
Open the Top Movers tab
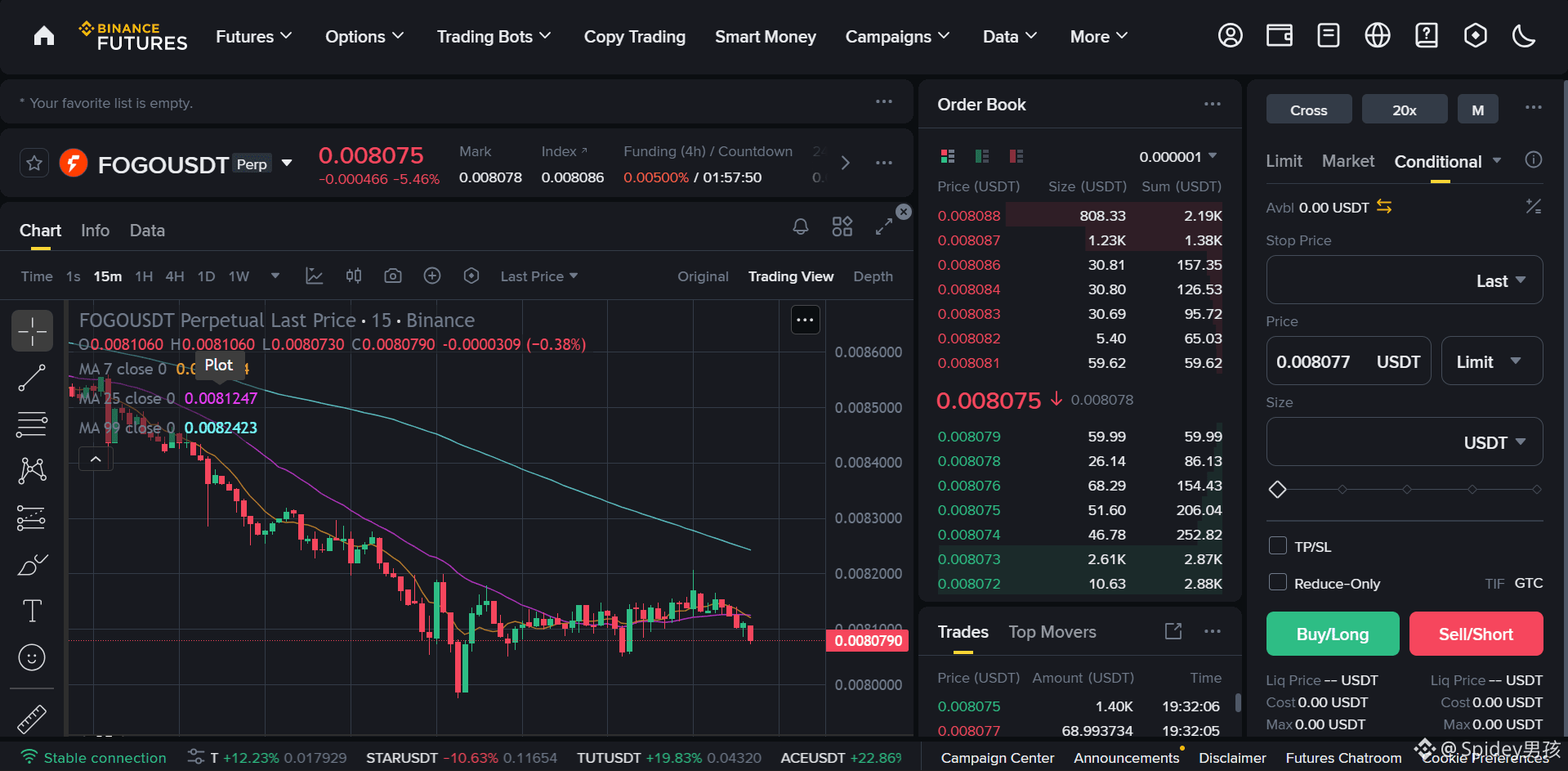click(x=1052, y=632)
